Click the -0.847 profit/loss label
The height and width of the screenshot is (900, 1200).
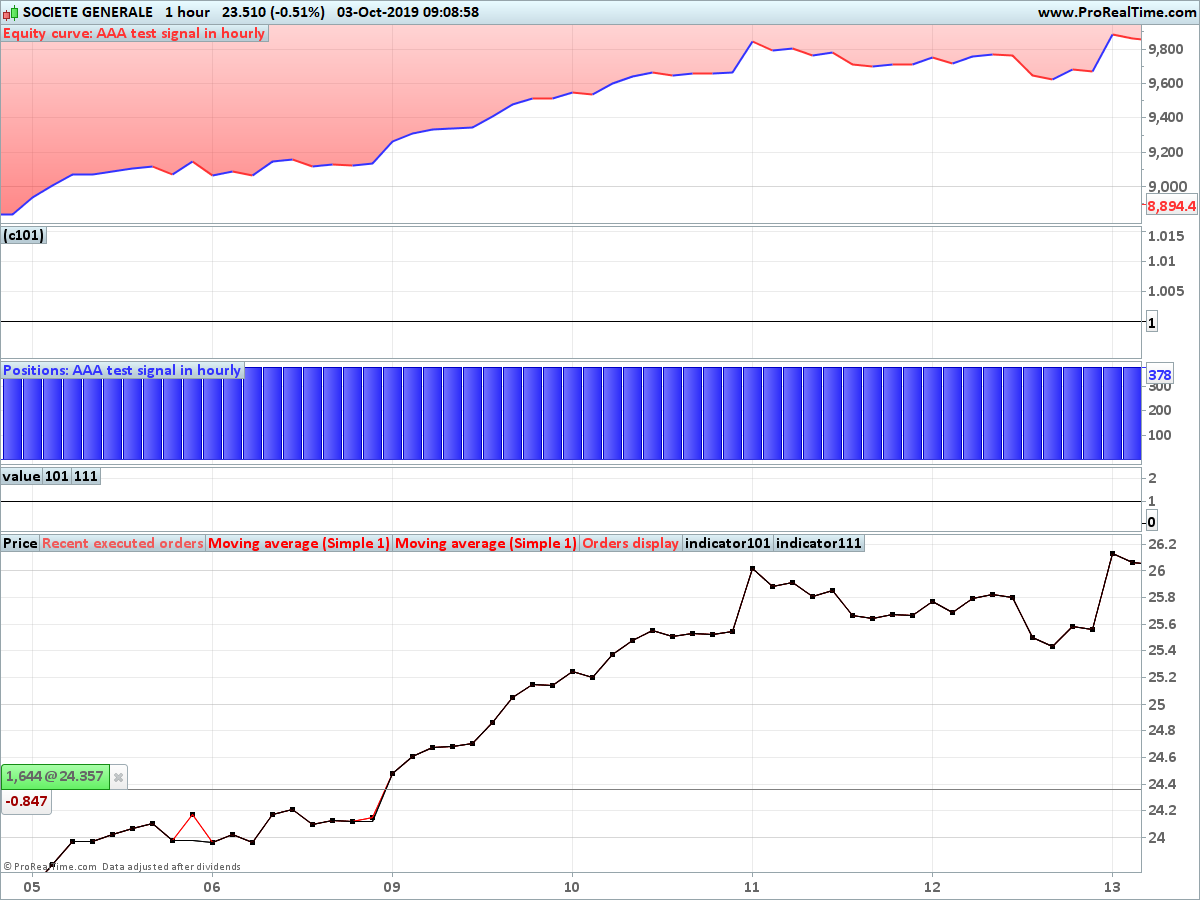click(x=26, y=801)
